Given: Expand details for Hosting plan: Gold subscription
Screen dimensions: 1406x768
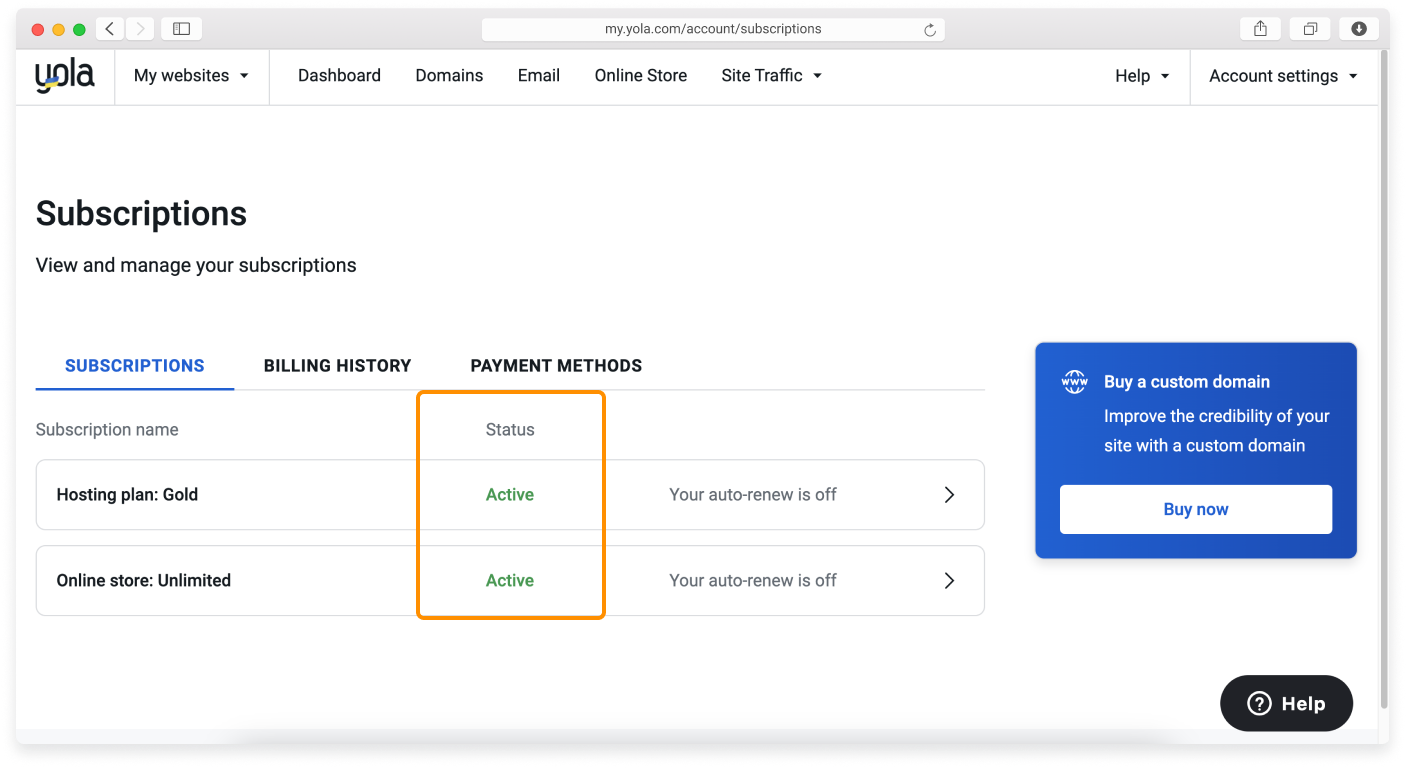Looking at the screenshot, I should click(x=949, y=494).
